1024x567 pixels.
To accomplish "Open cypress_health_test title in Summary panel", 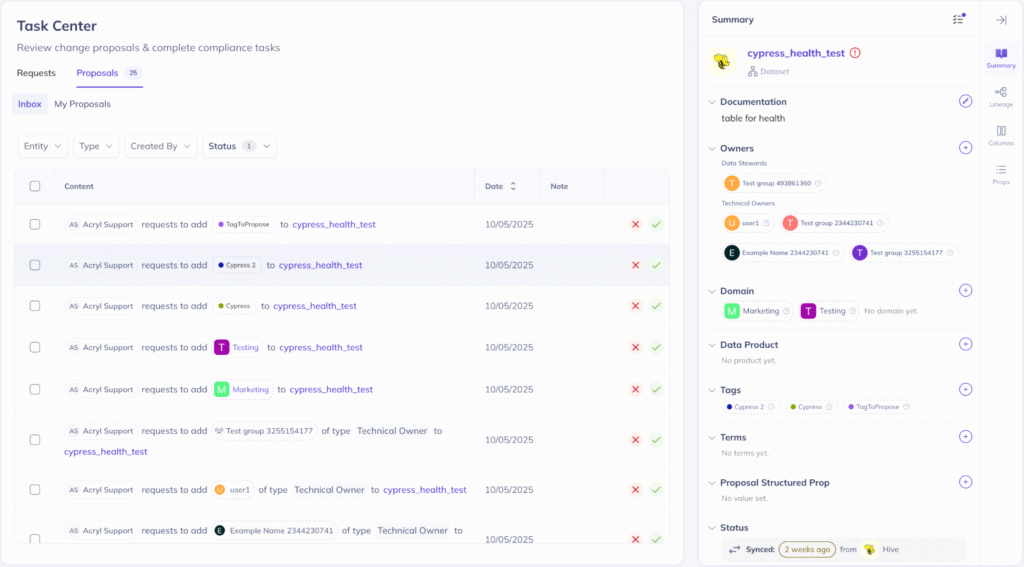I will [x=795, y=53].
